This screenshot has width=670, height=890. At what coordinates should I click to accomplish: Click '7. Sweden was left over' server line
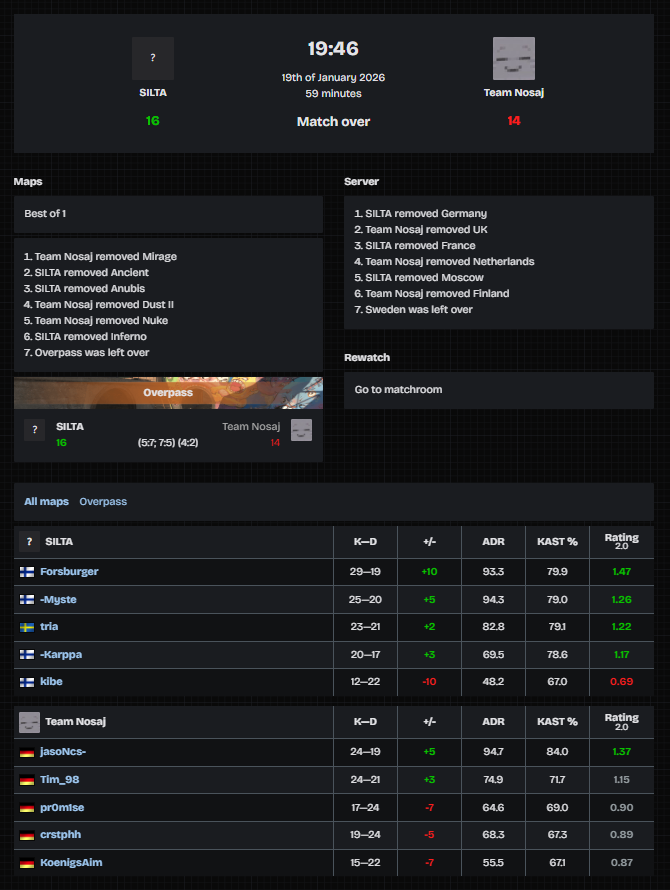[x=413, y=309]
